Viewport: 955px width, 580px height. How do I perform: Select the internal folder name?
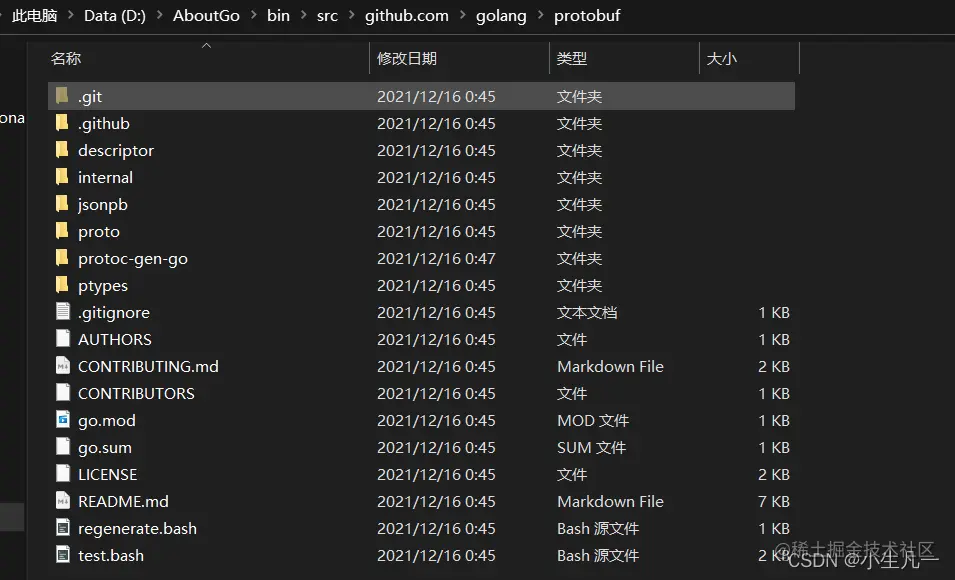[x=105, y=177]
